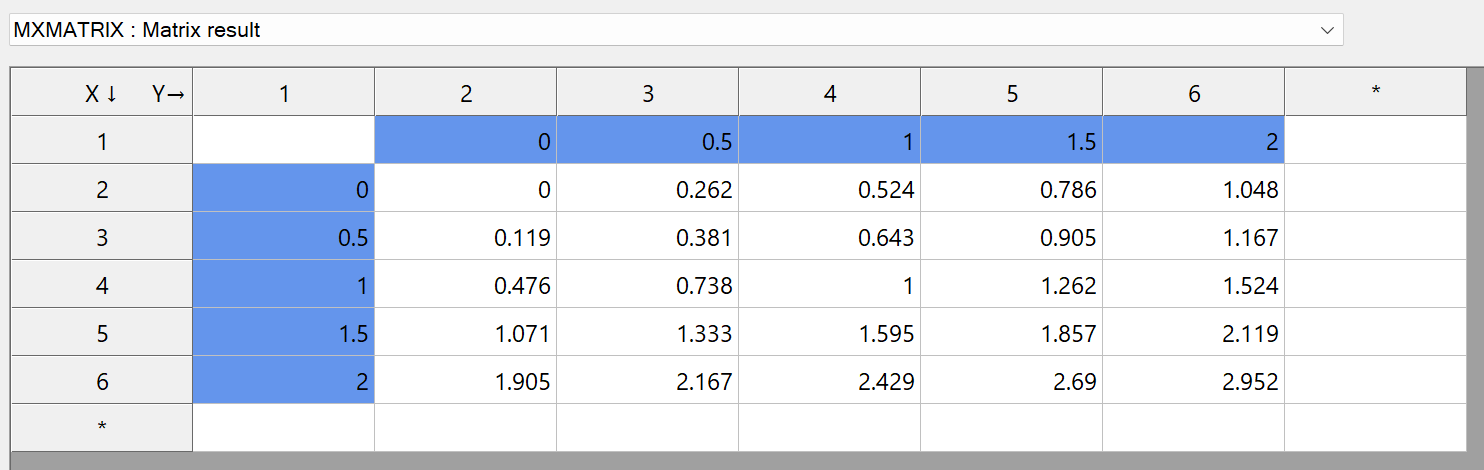Select column header 5
Viewport: 1484px width, 470px height.
pos(1012,93)
